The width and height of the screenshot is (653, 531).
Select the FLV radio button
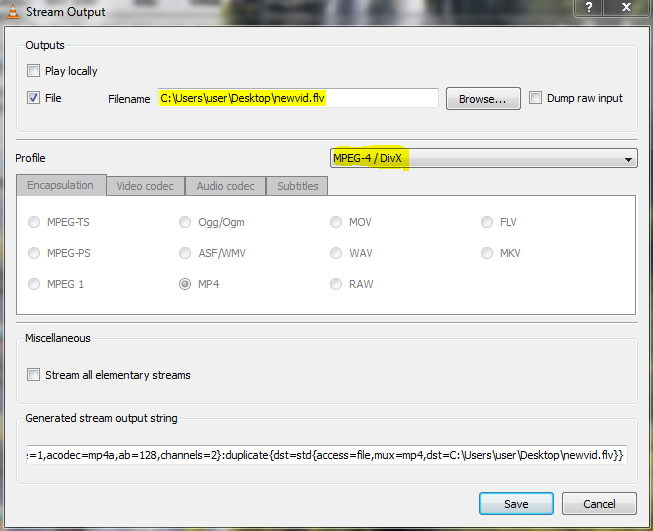[487, 222]
